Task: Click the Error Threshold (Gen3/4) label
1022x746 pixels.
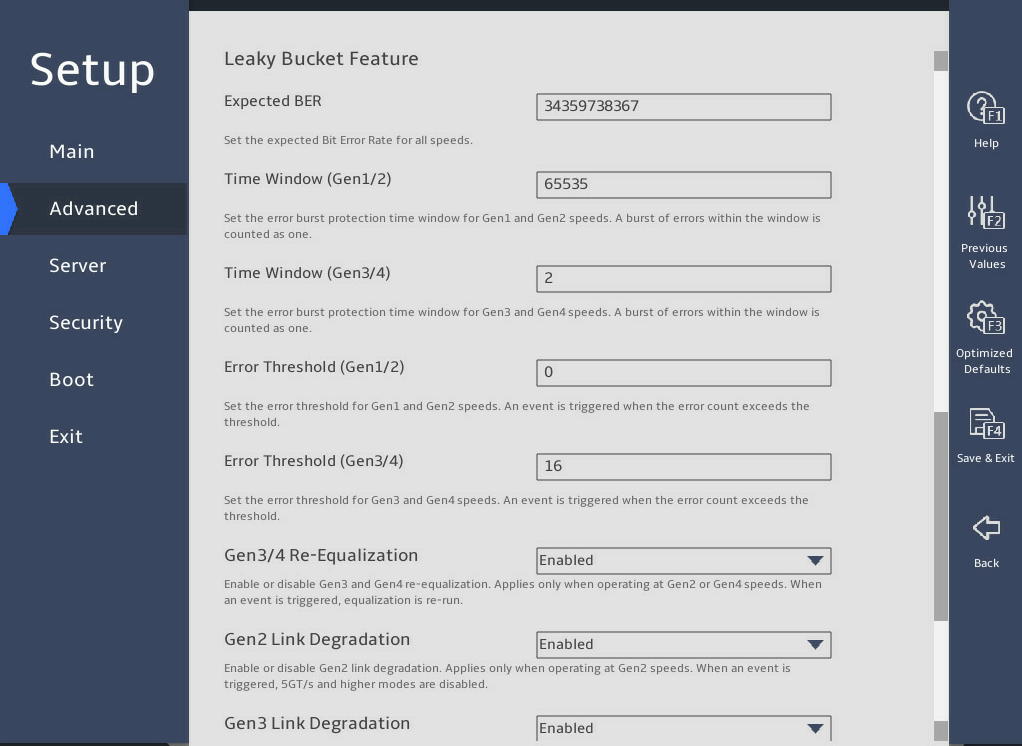Action: (314, 461)
